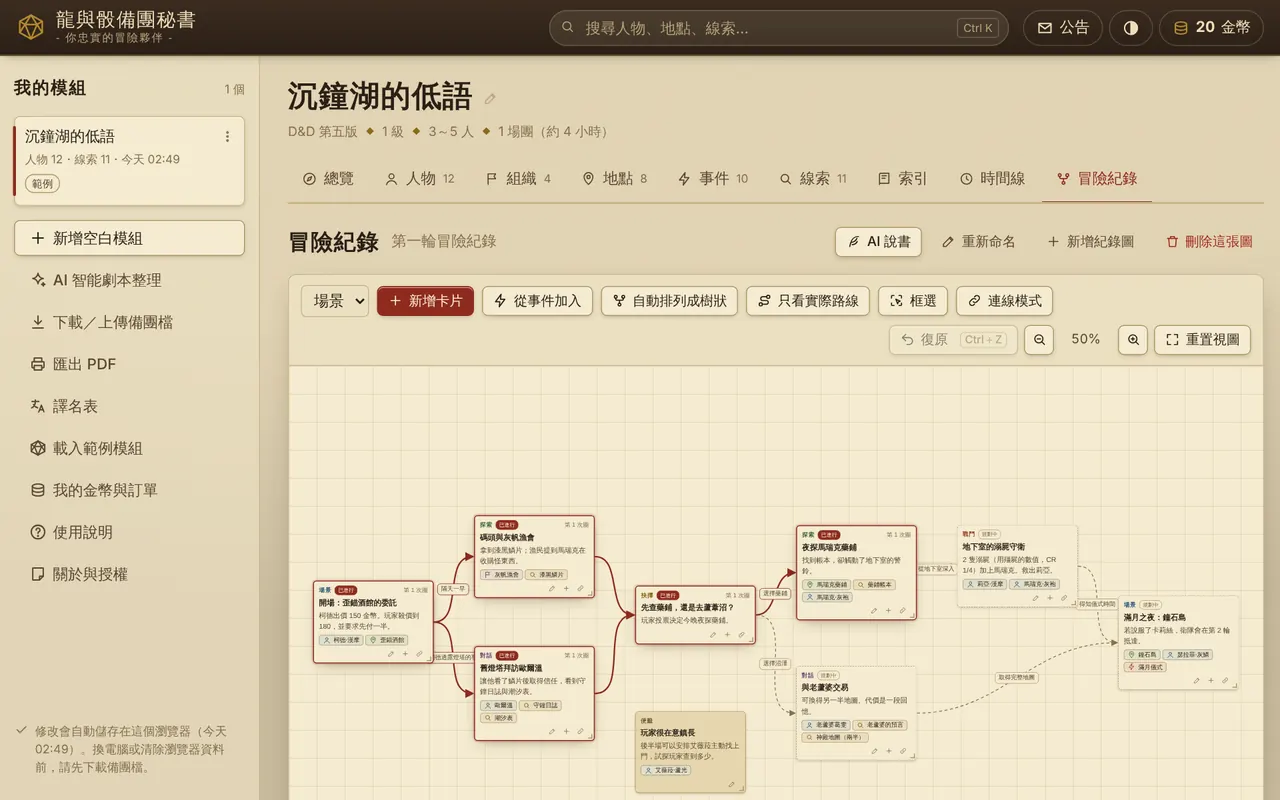Switch to the 線索 tab
Image resolution: width=1280 pixels, height=800 pixels.
(813, 179)
